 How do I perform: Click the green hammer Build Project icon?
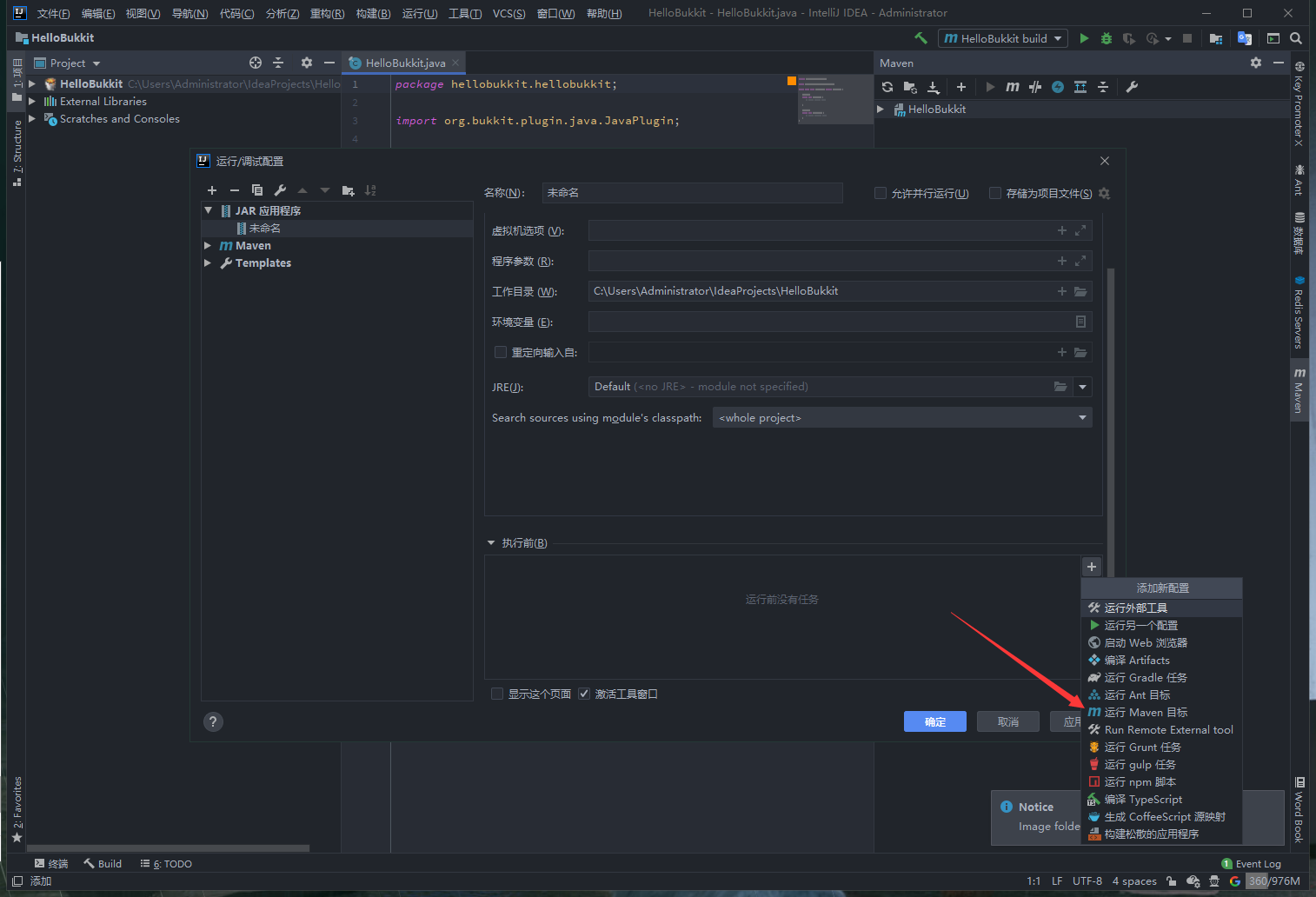[921, 38]
